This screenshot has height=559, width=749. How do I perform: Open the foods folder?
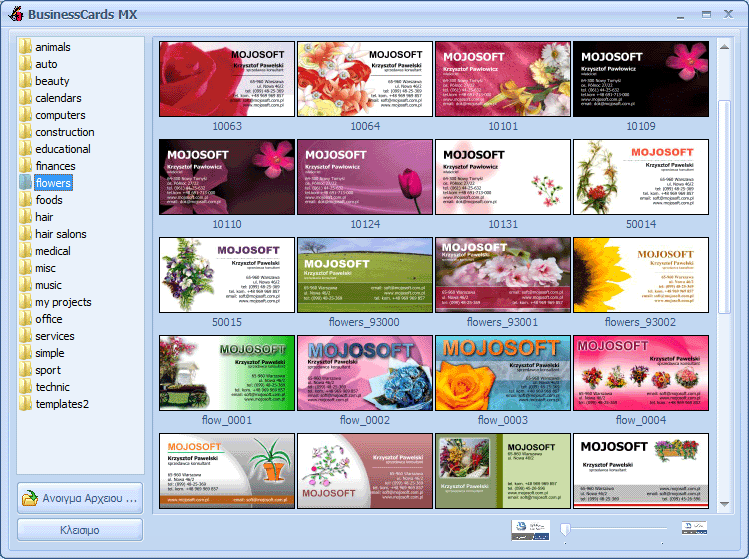tap(41, 200)
